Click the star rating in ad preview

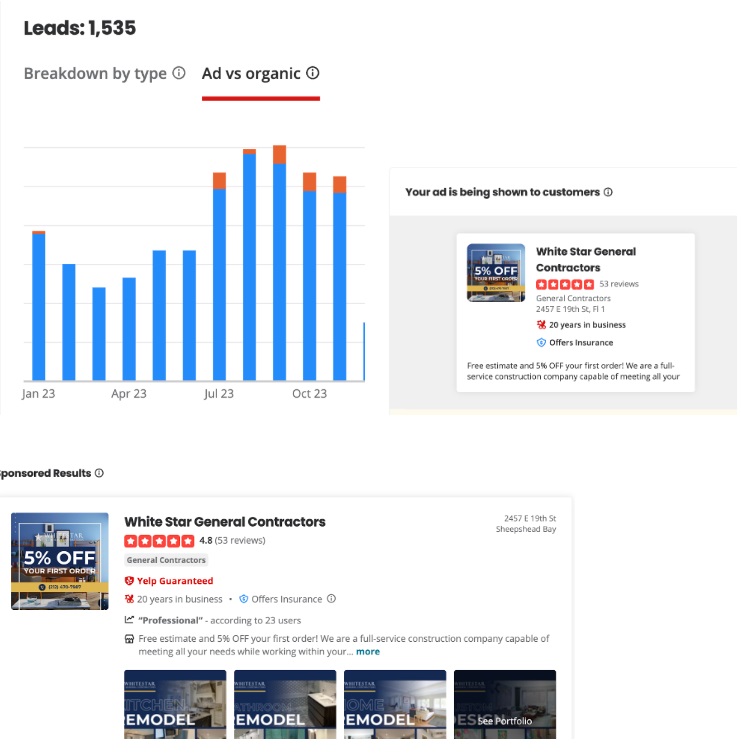565,284
